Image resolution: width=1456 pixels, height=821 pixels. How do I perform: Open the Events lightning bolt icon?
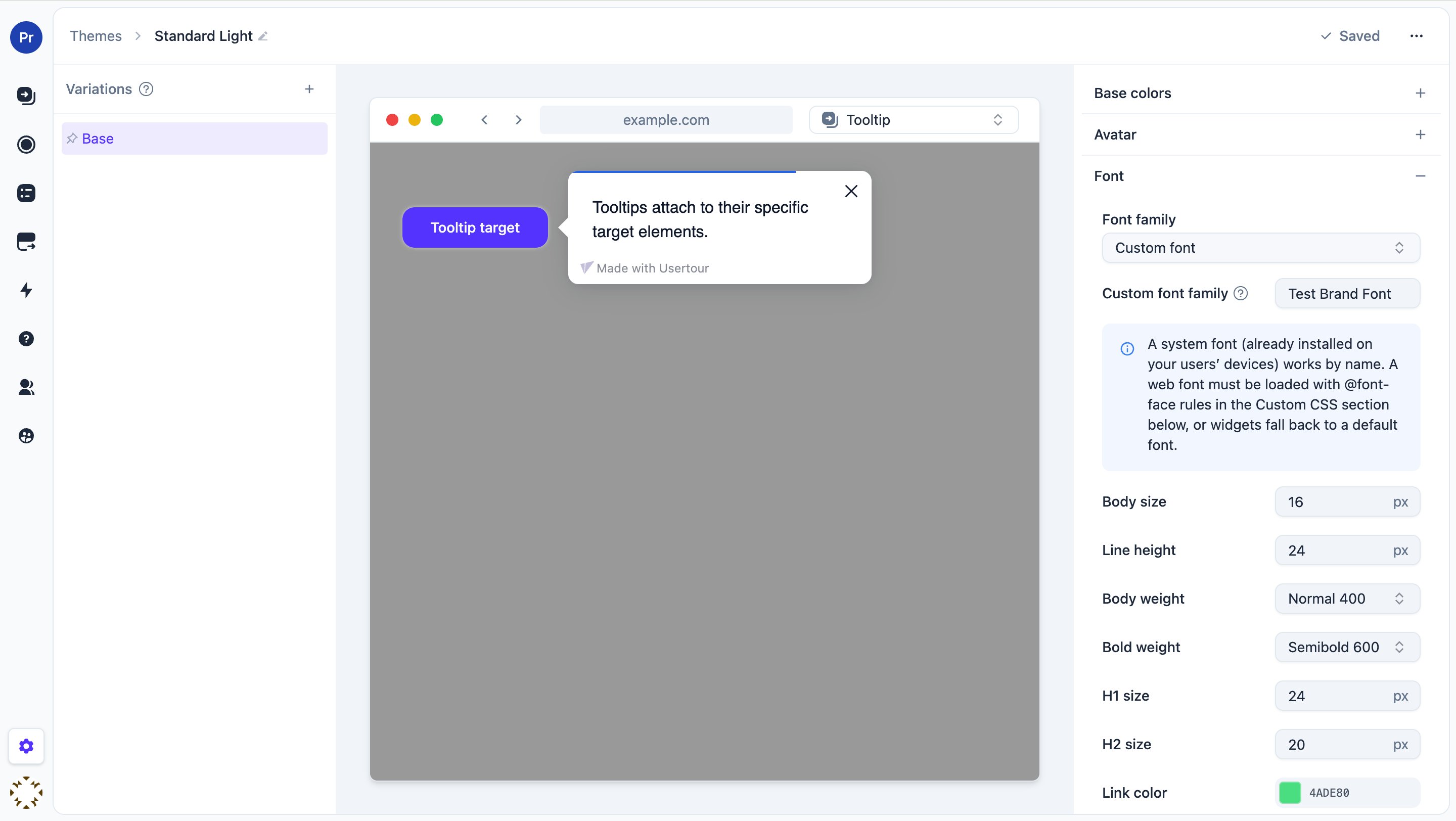pos(26,290)
